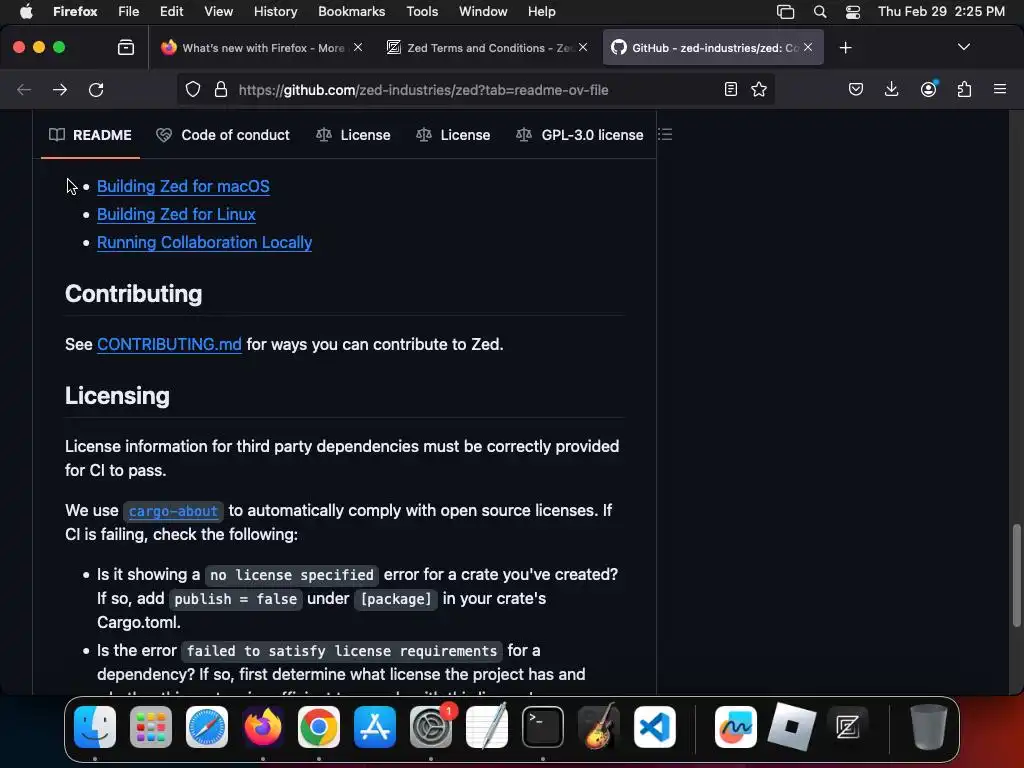Select the README tab

point(90,135)
